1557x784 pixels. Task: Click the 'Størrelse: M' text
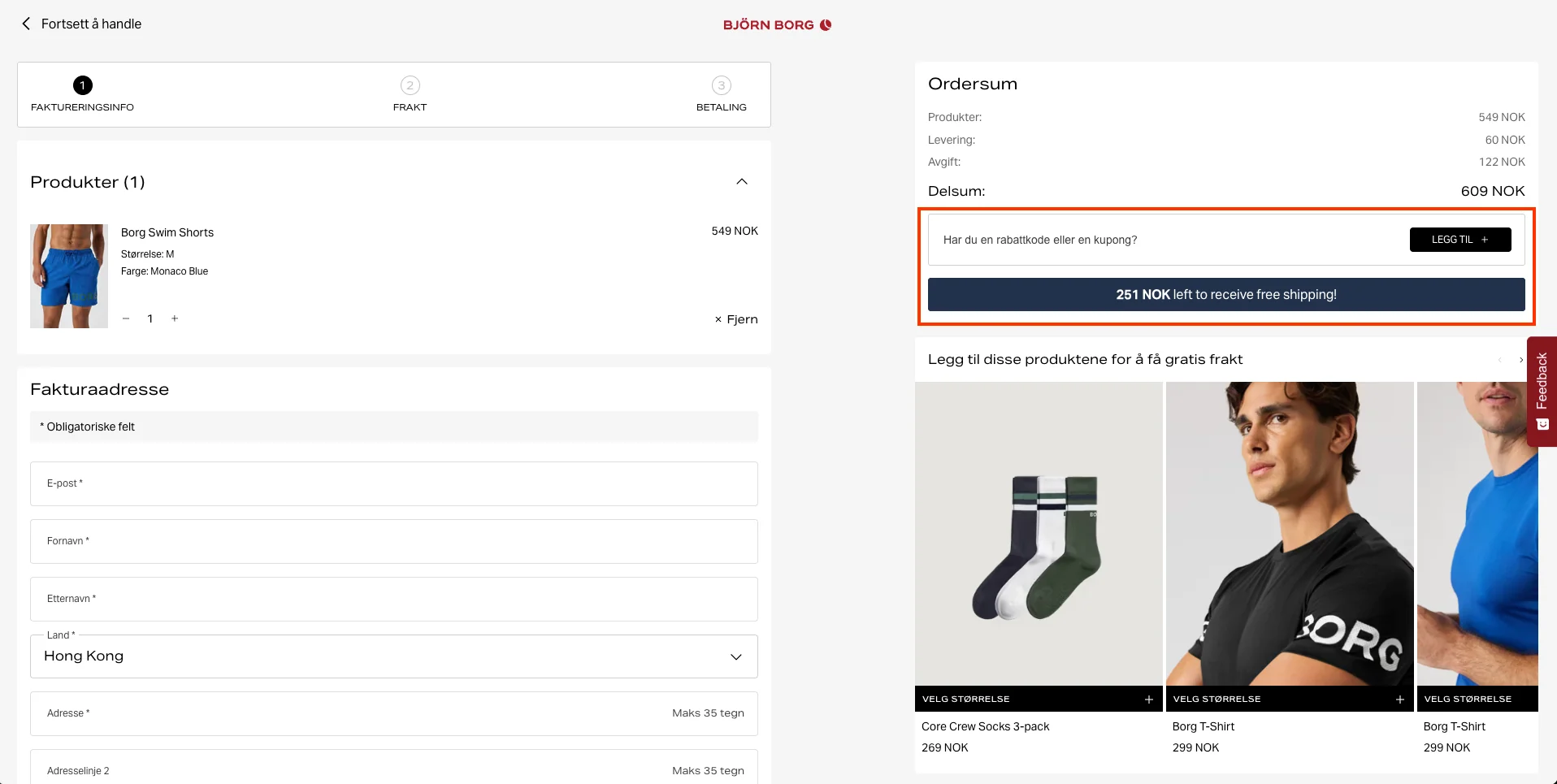click(x=147, y=254)
